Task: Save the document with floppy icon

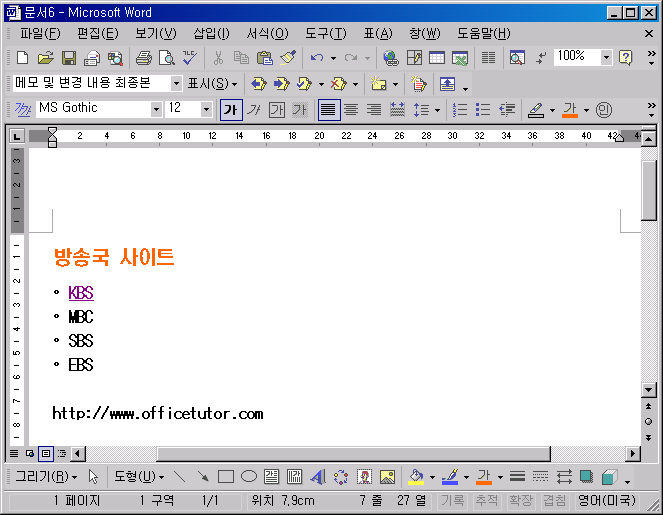Action: pos(69,58)
